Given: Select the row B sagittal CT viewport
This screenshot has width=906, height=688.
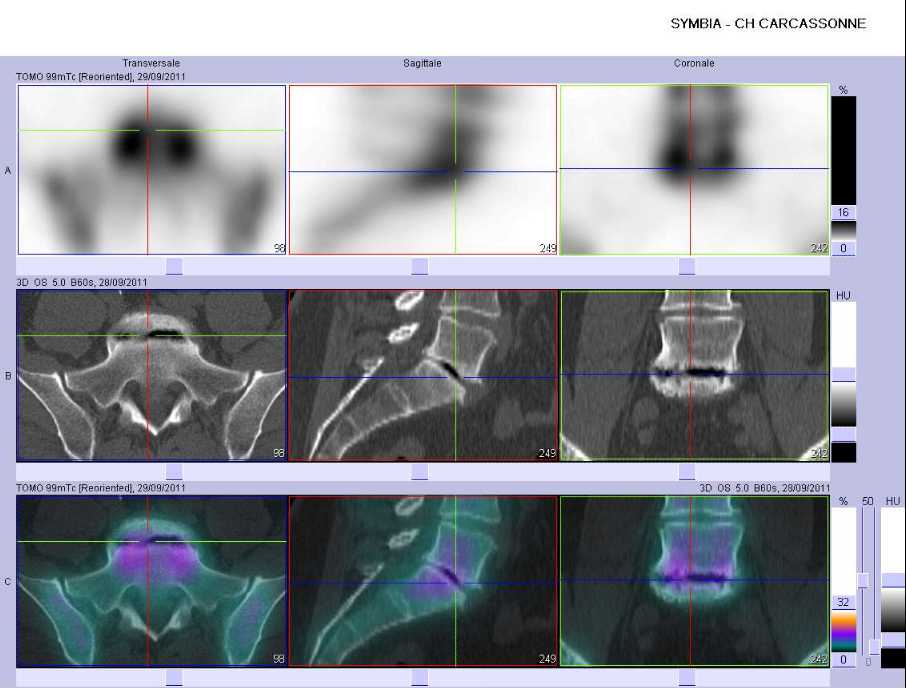Looking at the screenshot, I should [423, 375].
